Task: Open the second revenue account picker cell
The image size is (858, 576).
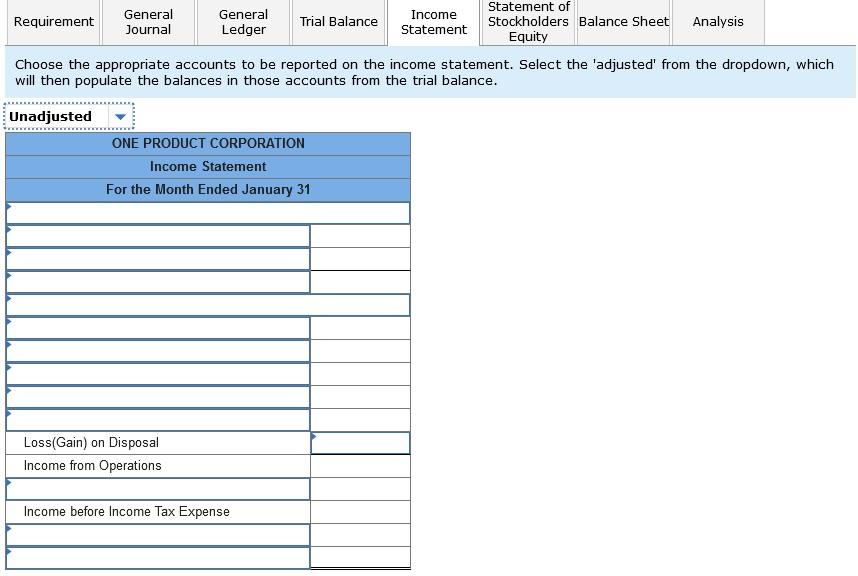Action: (x=157, y=235)
